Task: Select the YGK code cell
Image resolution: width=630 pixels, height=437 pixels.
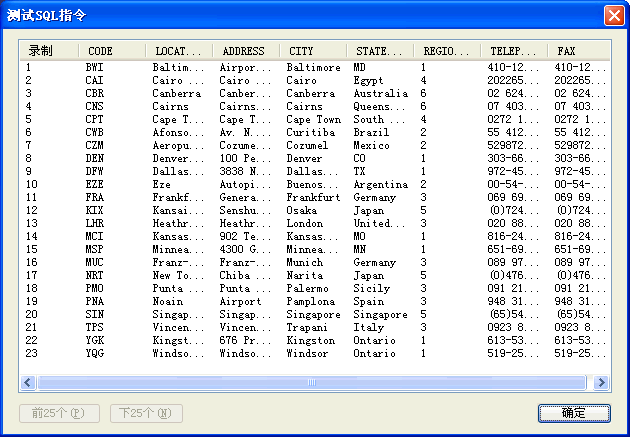Action: [x=94, y=340]
